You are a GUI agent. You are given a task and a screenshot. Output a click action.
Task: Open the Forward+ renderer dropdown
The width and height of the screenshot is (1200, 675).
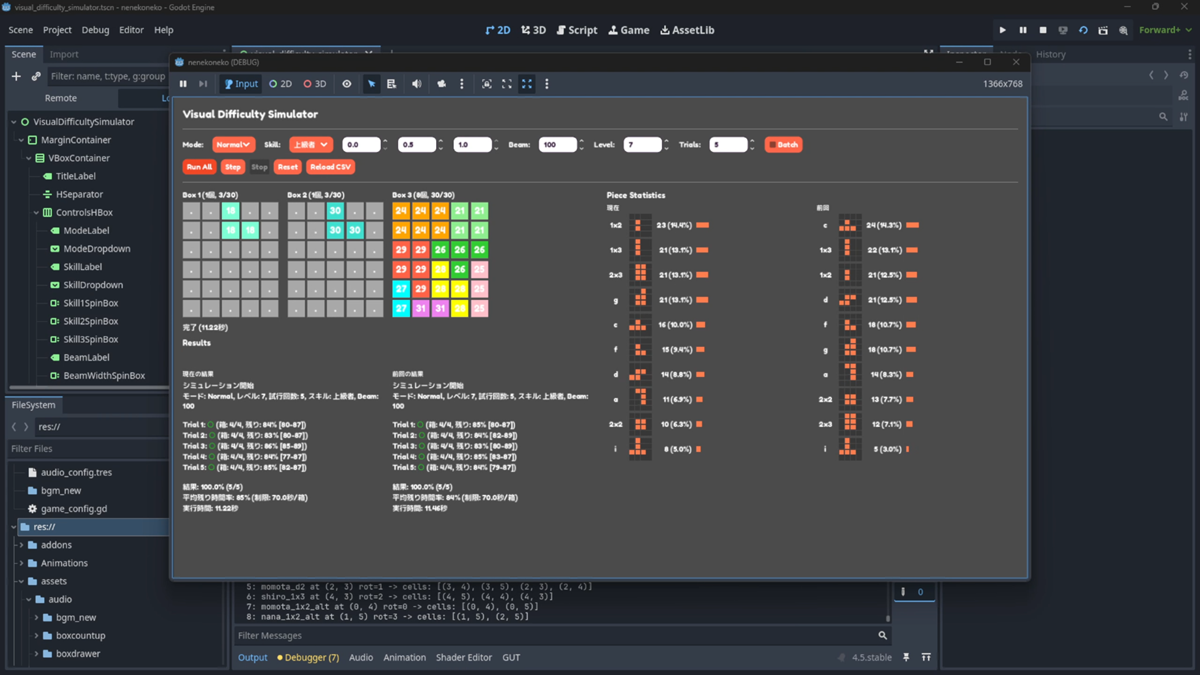click(x=1165, y=30)
